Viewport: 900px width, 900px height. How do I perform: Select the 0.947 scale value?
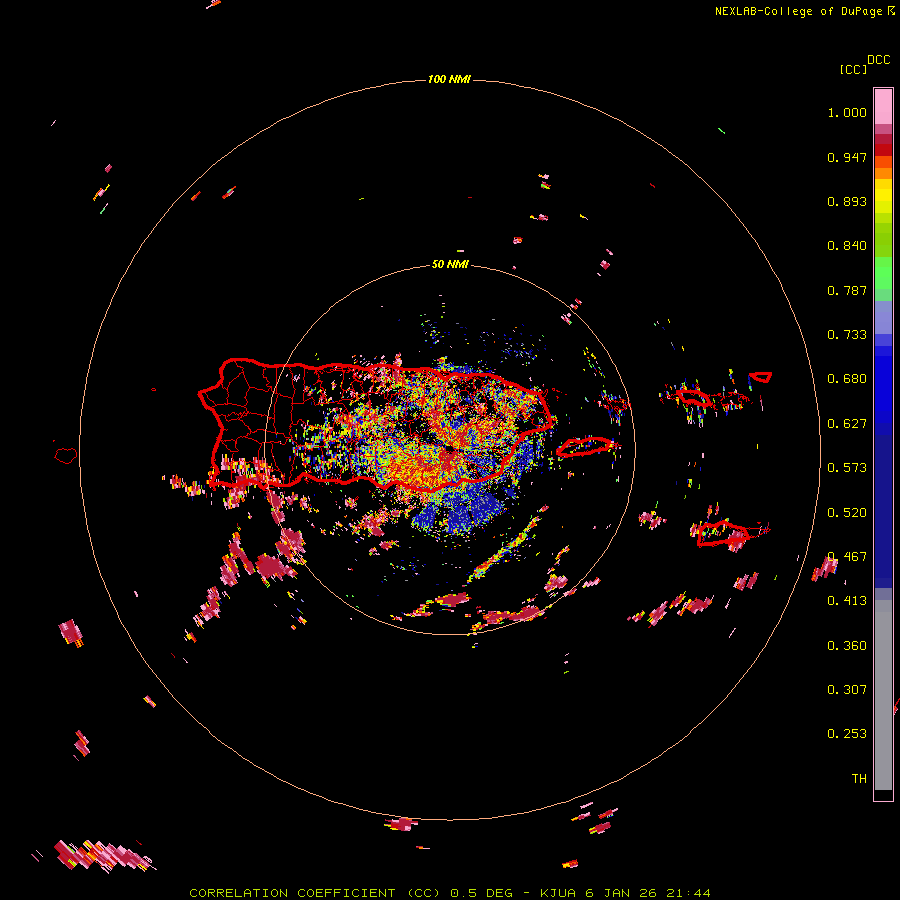click(x=847, y=157)
